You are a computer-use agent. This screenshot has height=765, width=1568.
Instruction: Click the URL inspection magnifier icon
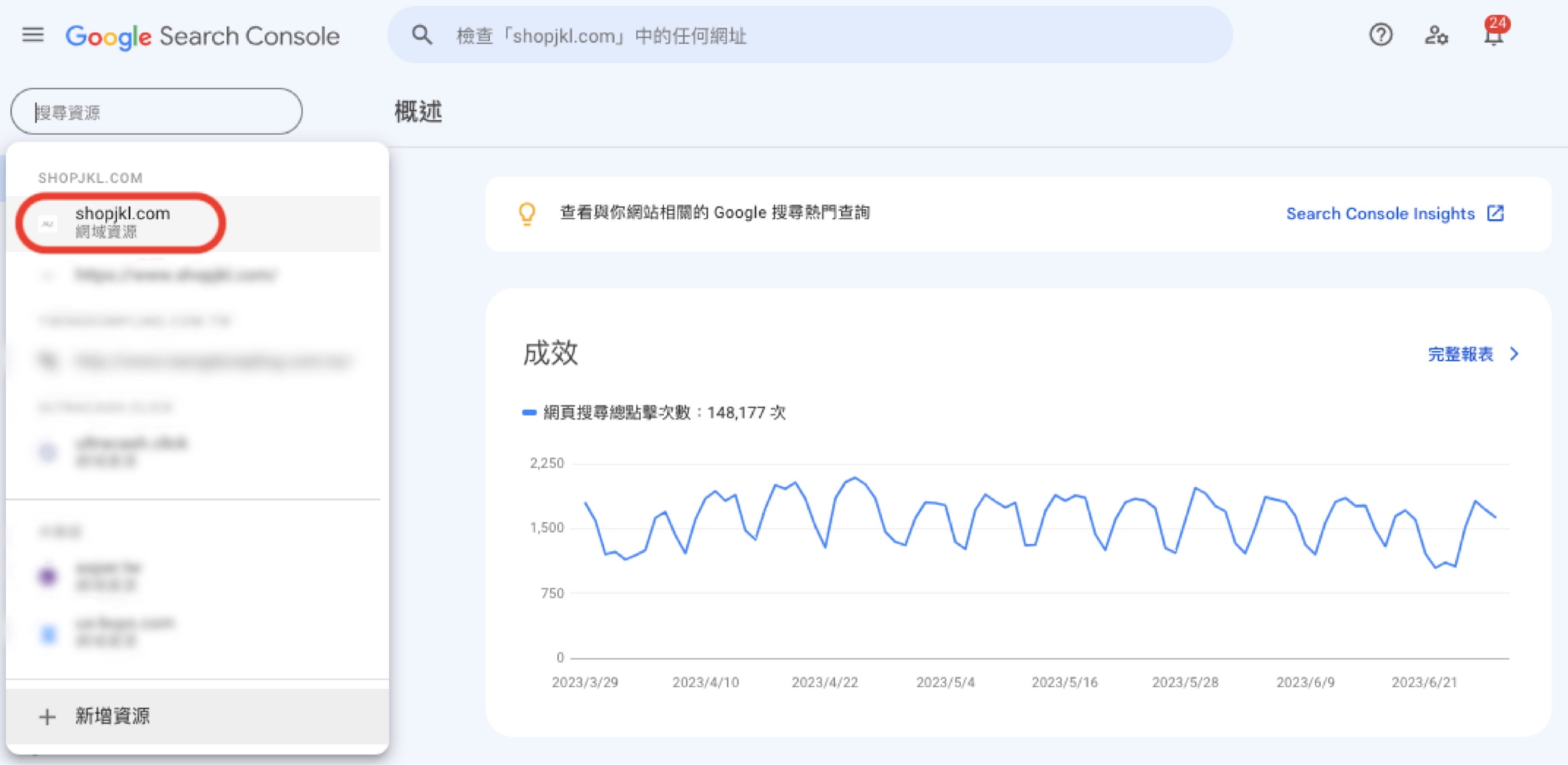point(422,35)
